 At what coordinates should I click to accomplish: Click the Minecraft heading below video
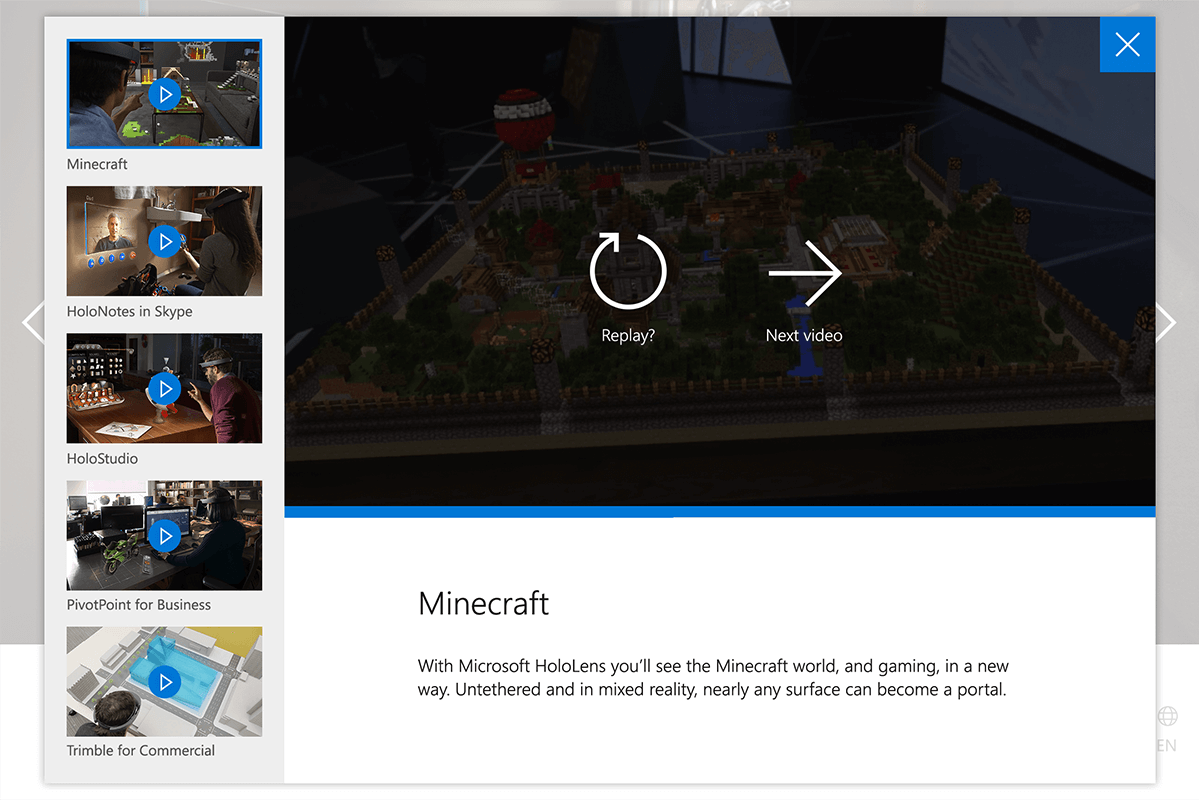point(483,603)
